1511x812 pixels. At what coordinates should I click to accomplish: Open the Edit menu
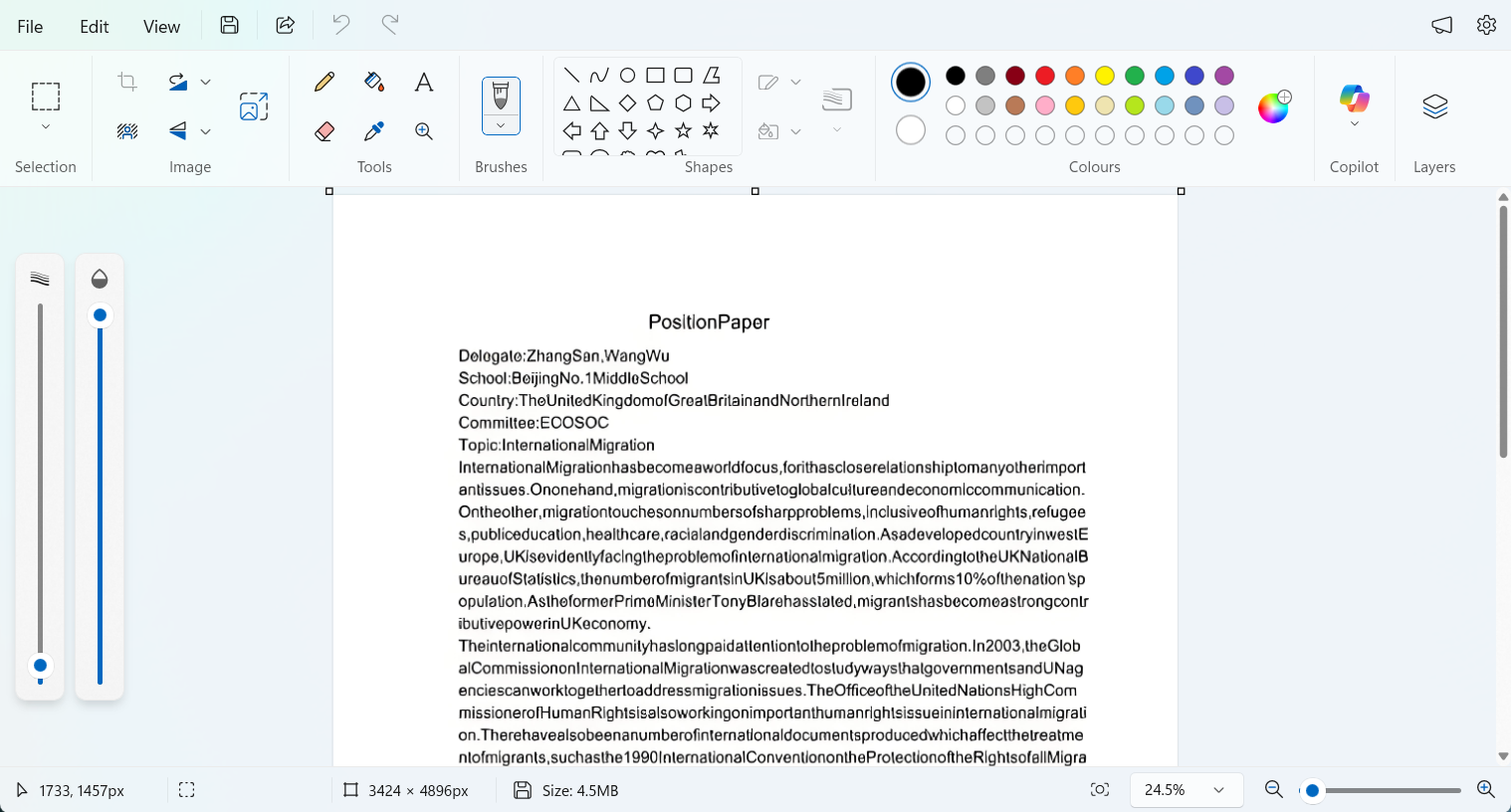[95, 27]
